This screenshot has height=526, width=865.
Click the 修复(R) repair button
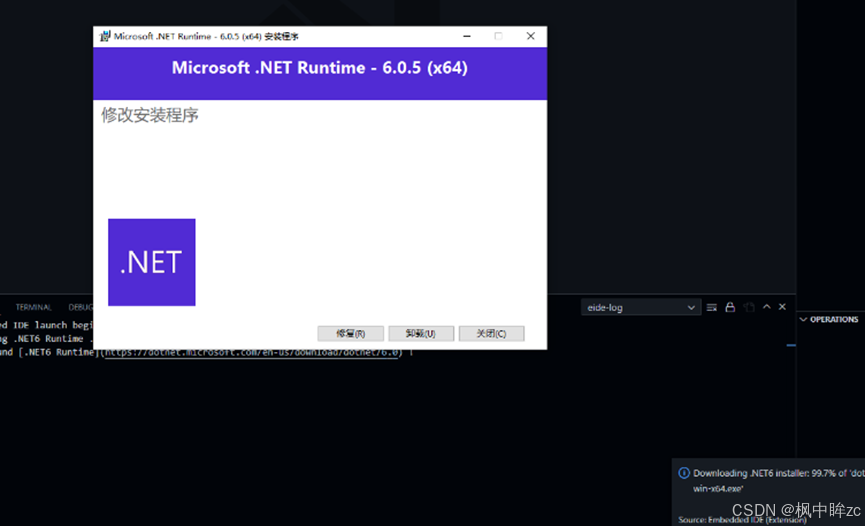350,333
